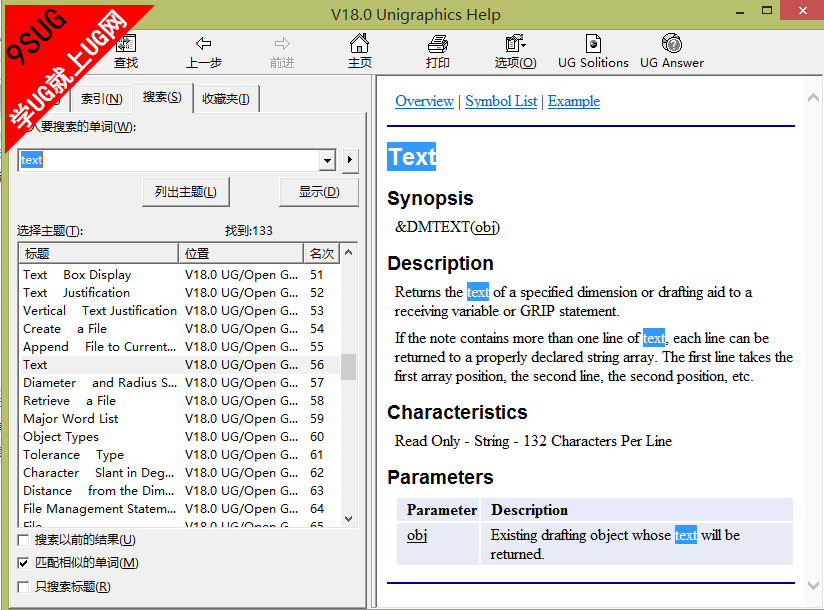This screenshot has height=610, width=824.
Task: Expand the search word dropdown arrow
Action: 327,160
